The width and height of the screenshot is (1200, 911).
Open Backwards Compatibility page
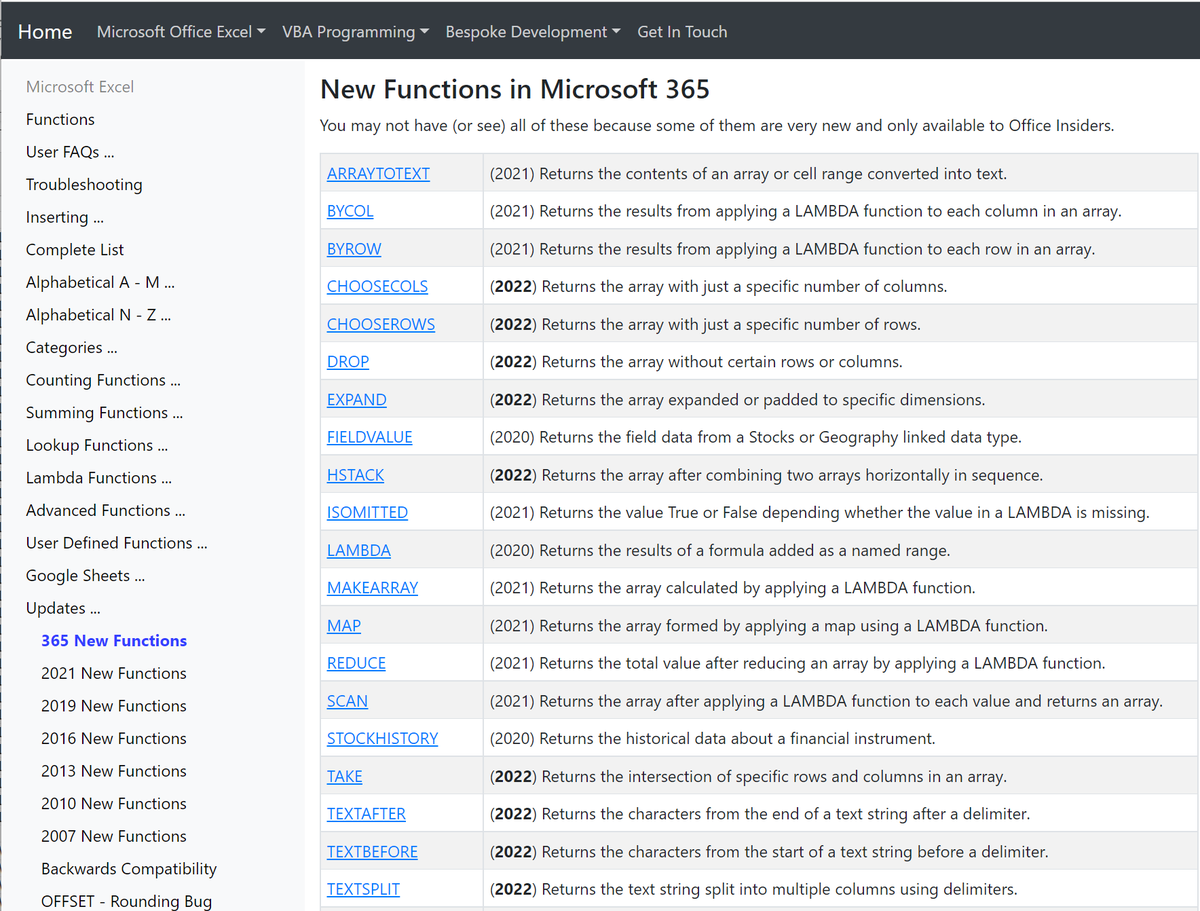coord(129,869)
